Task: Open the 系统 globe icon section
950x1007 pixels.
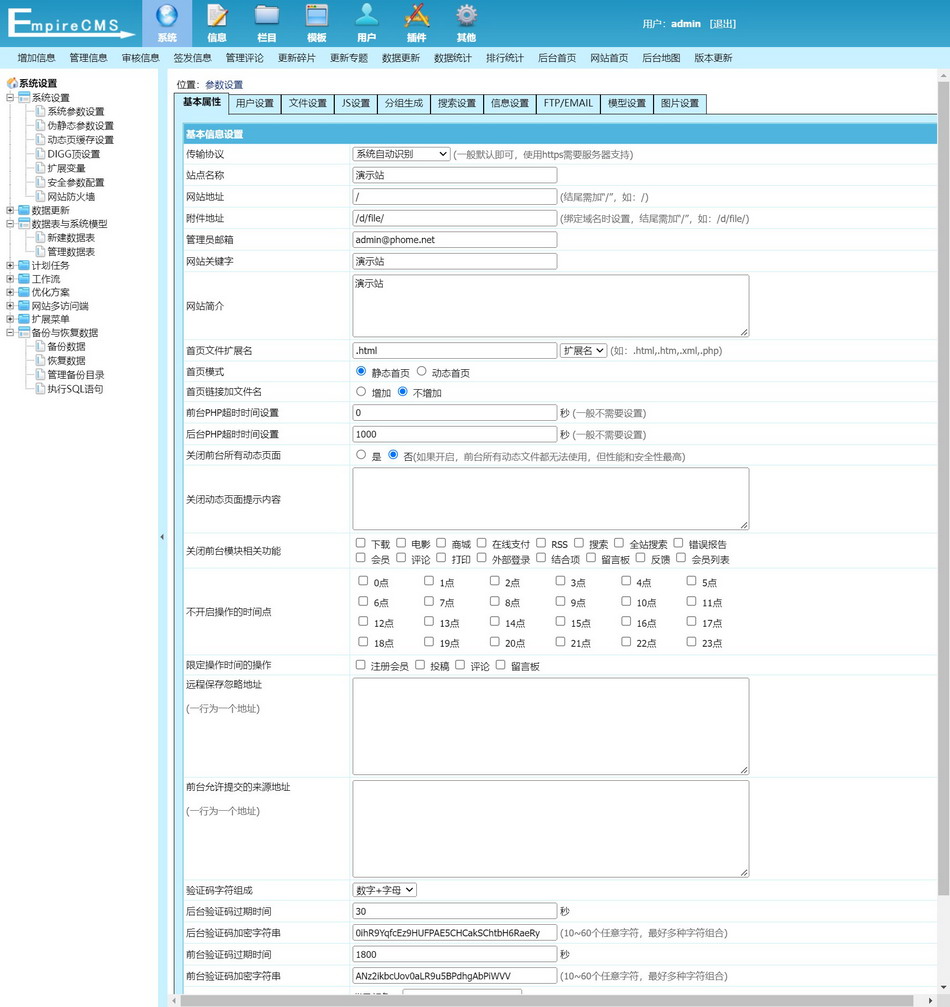Action: 167,23
